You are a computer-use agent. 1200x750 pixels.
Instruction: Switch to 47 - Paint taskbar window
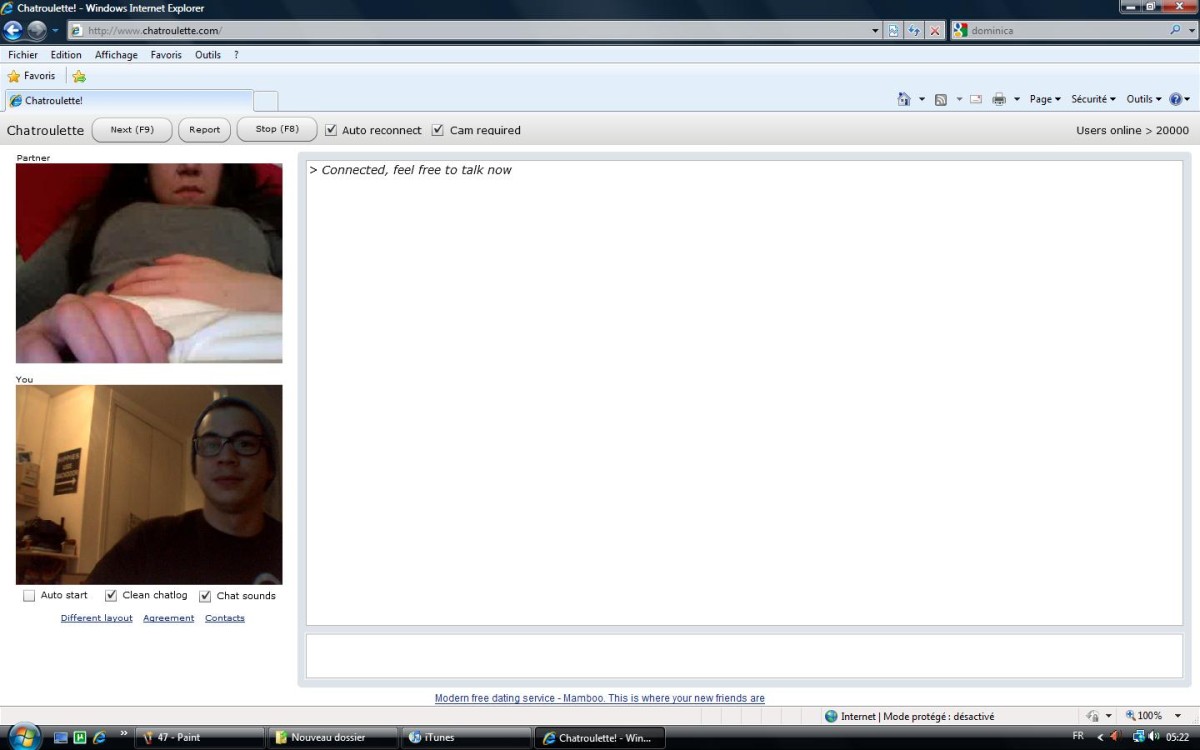pos(199,738)
